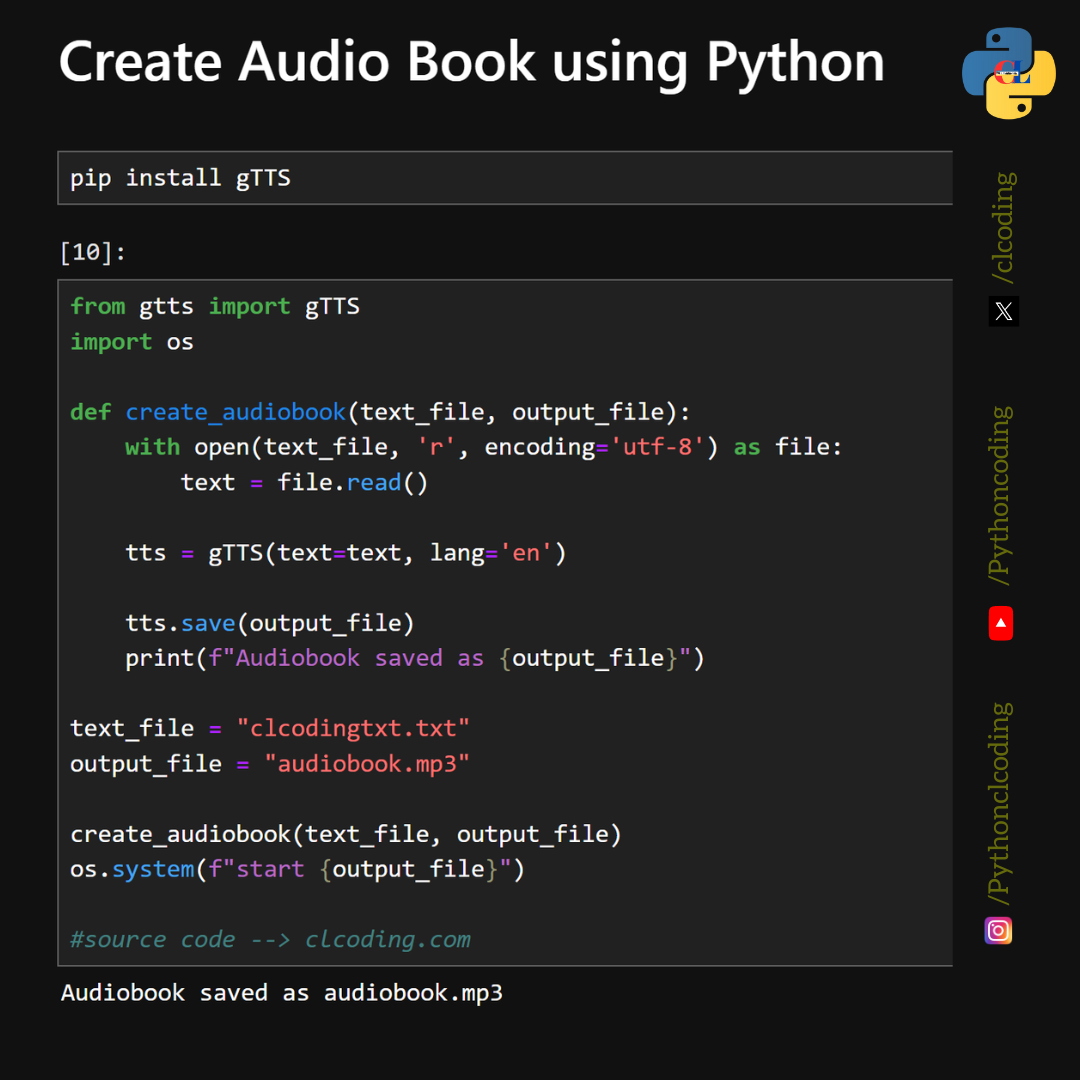Click the 'utf-8' encoding string
Viewport: 1080px width, 1080px height.
coord(656,447)
